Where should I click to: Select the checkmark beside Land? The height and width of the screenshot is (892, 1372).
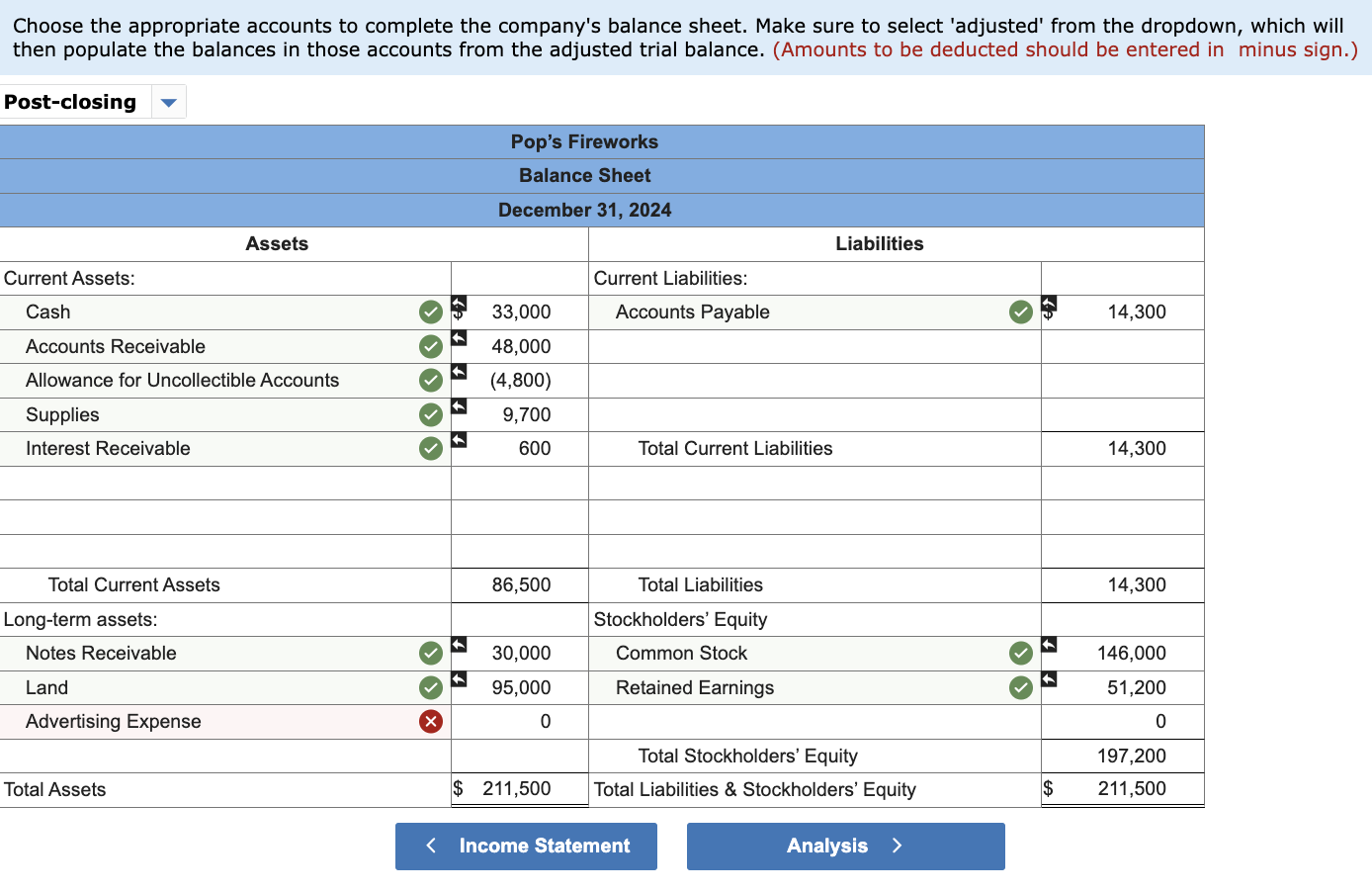[x=430, y=687]
